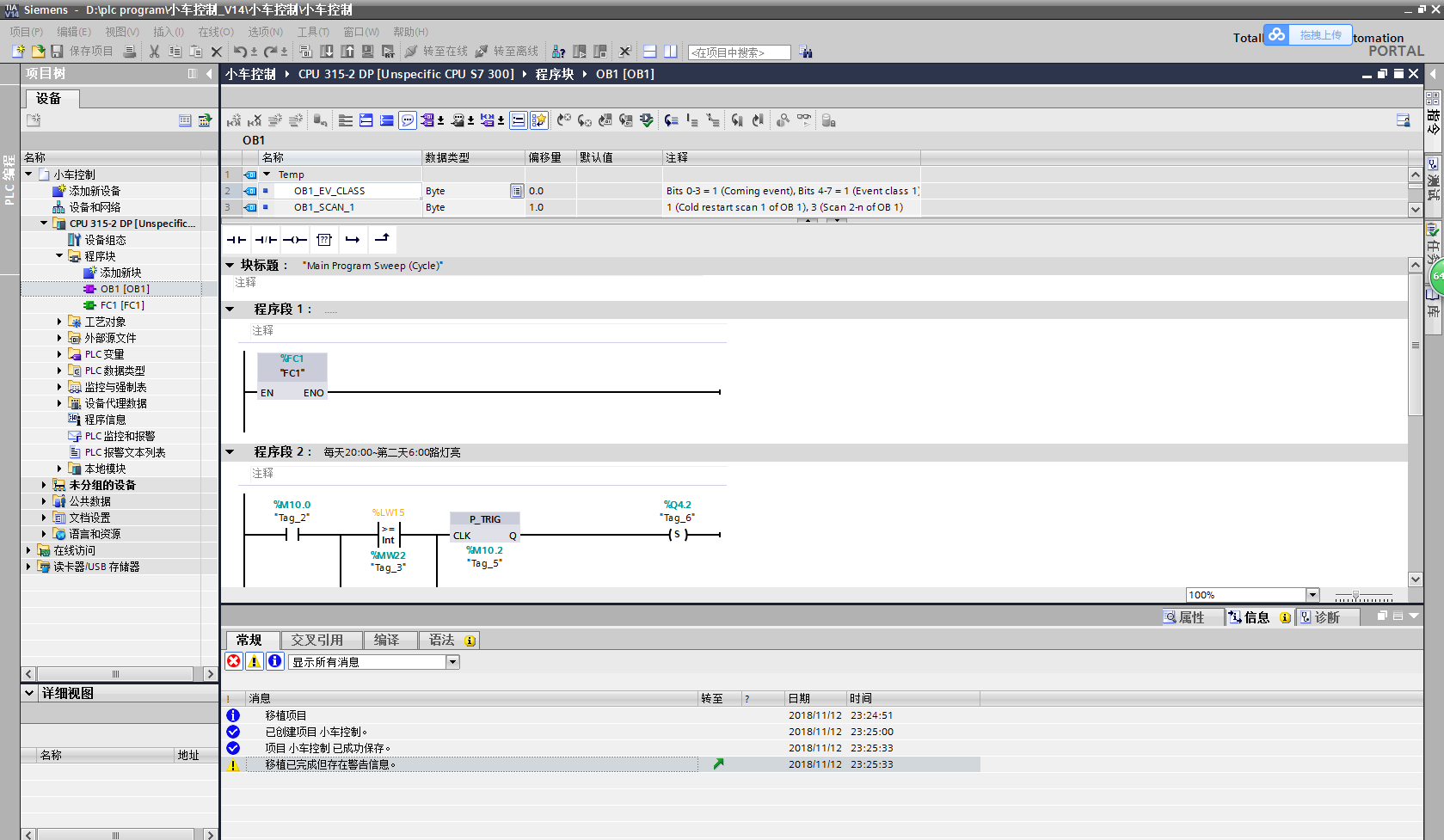Click the project search input field

(x=740, y=52)
